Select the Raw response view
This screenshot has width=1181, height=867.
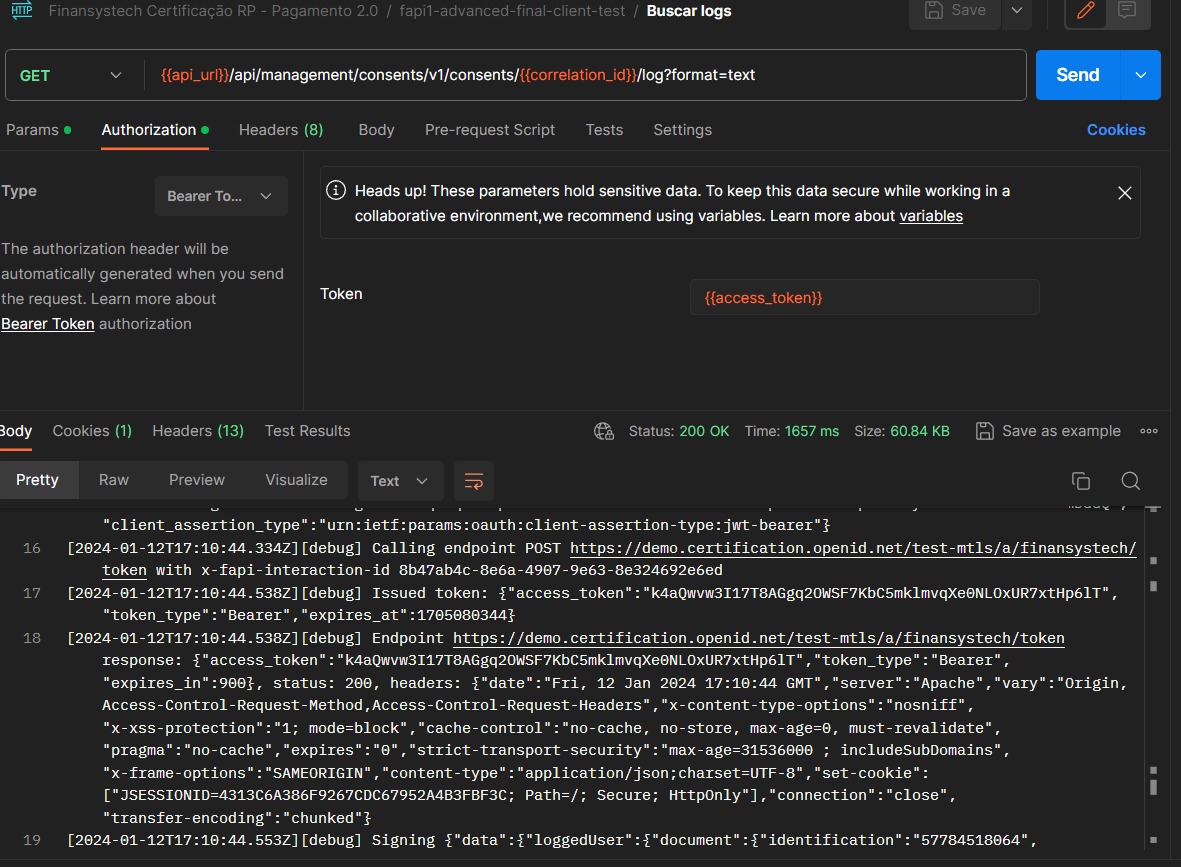(114, 480)
